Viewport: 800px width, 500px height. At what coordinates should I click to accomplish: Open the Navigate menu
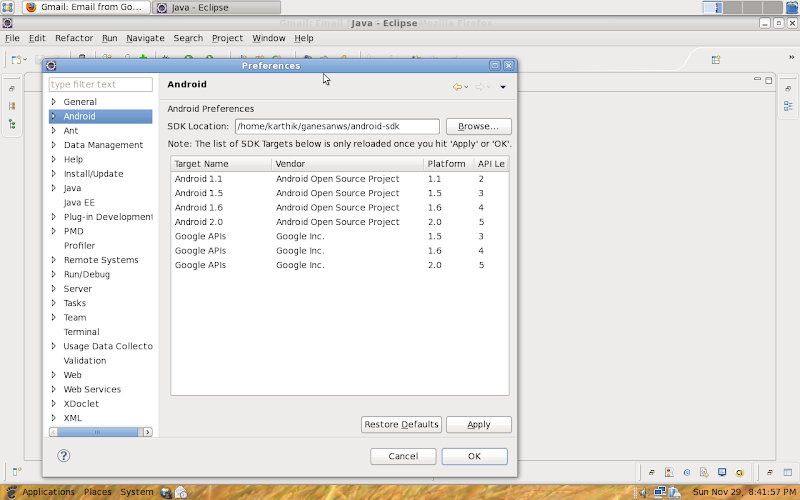145,38
